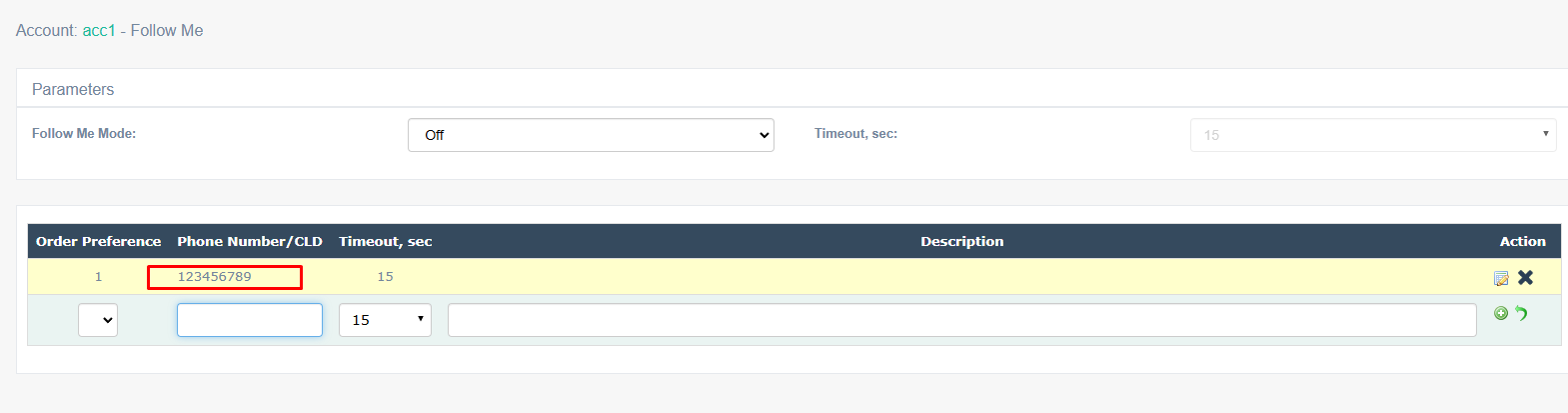The image size is (1568, 413).
Task: Select the order preference value 1 in first row
Action: [x=98, y=277]
